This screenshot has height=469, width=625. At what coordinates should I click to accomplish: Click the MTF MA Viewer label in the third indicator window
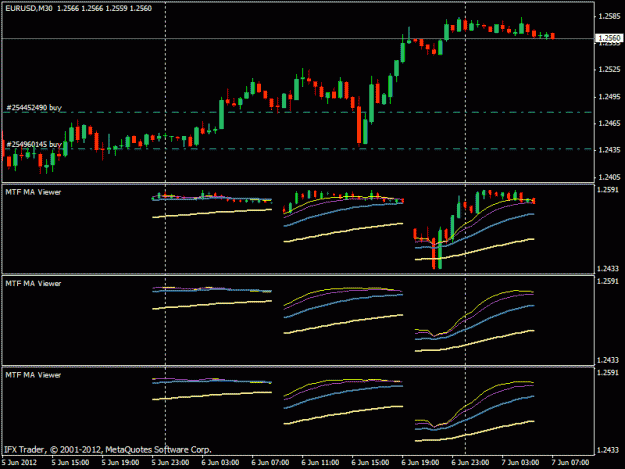click(33, 375)
